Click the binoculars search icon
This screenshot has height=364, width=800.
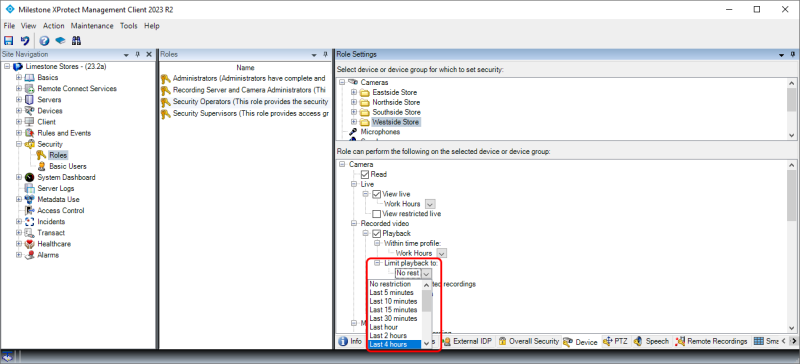[x=77, y=41]
